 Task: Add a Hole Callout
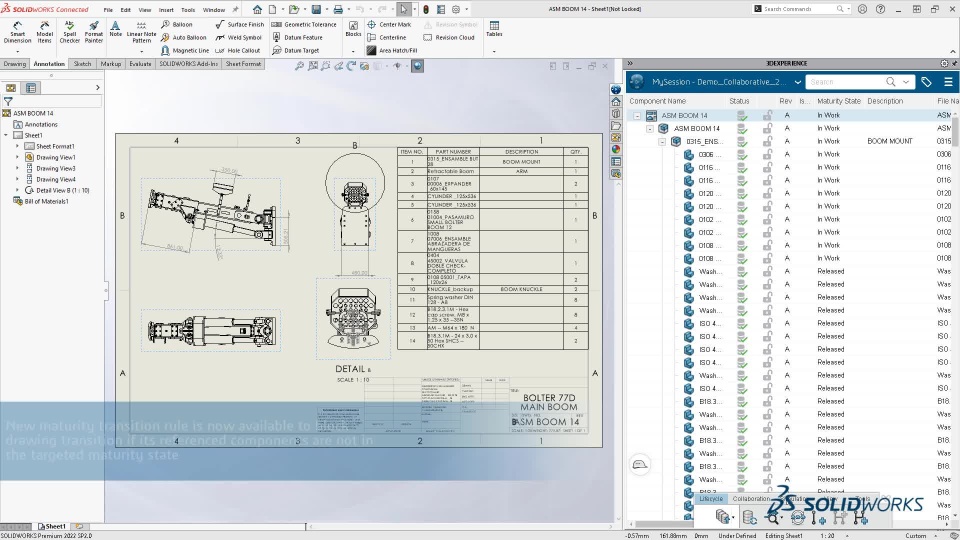238,51
